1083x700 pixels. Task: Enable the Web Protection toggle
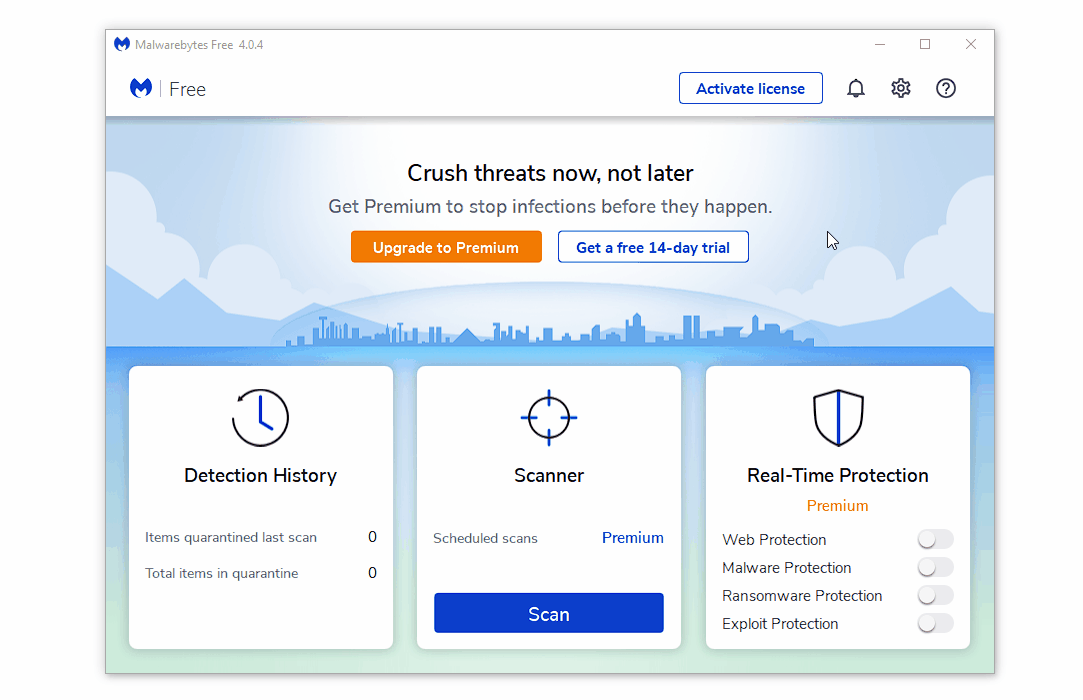pyautogui.click(x=935, y=539)
